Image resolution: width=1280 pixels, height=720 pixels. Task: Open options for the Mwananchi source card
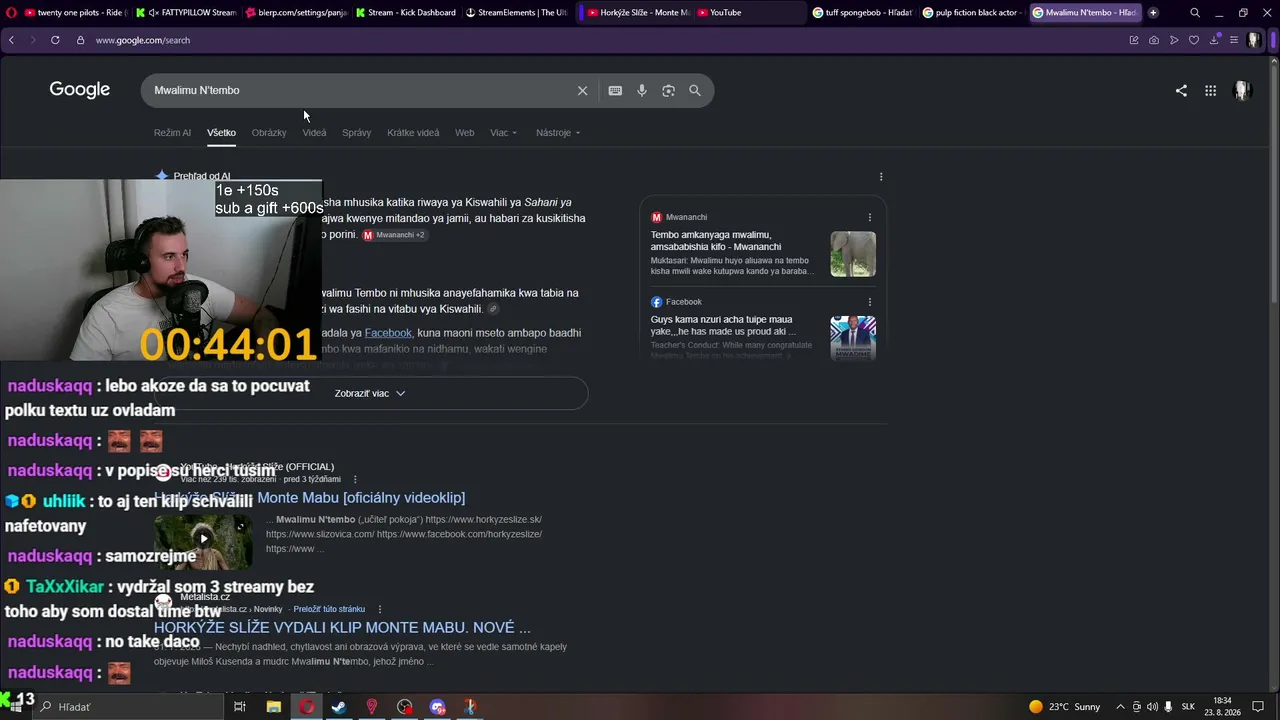point(870,217)
